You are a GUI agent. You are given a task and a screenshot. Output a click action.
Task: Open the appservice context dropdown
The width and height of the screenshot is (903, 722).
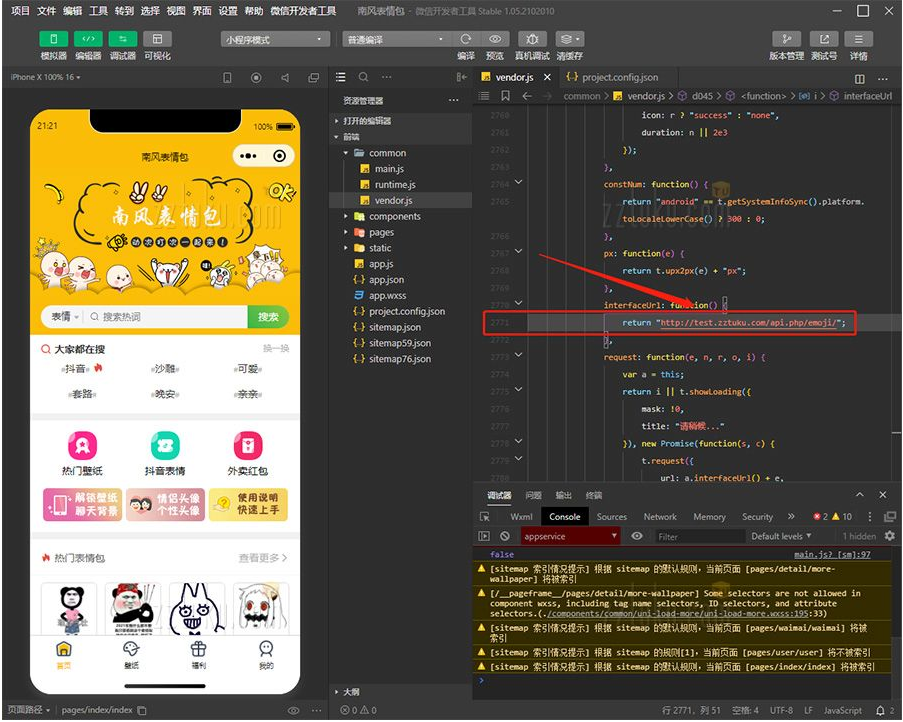[x=570, y=536]
